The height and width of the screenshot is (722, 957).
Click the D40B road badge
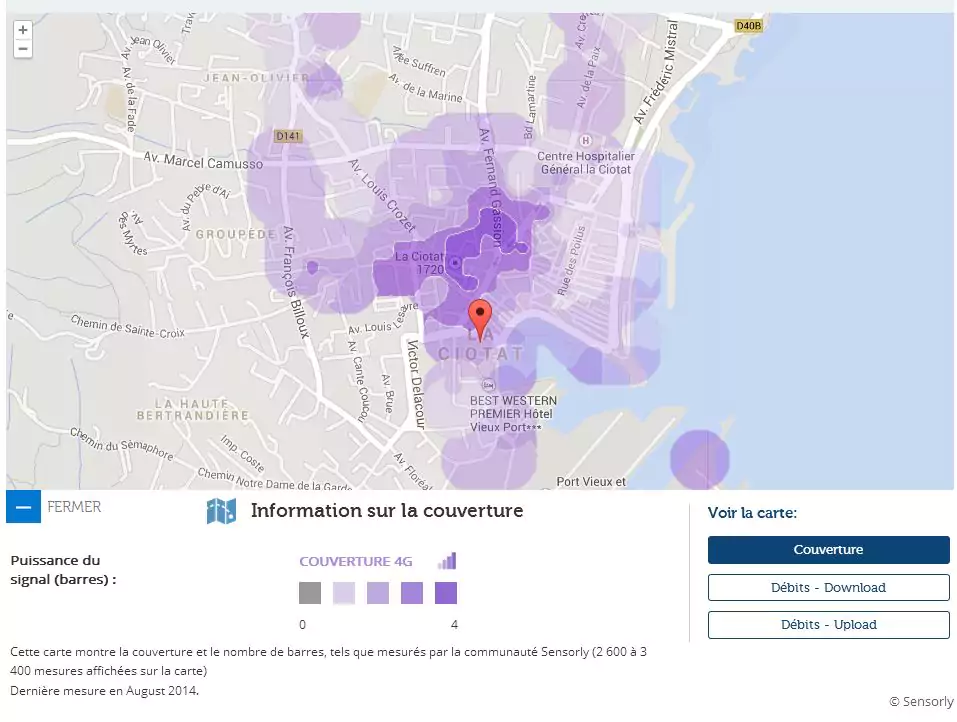coord(747,26)
